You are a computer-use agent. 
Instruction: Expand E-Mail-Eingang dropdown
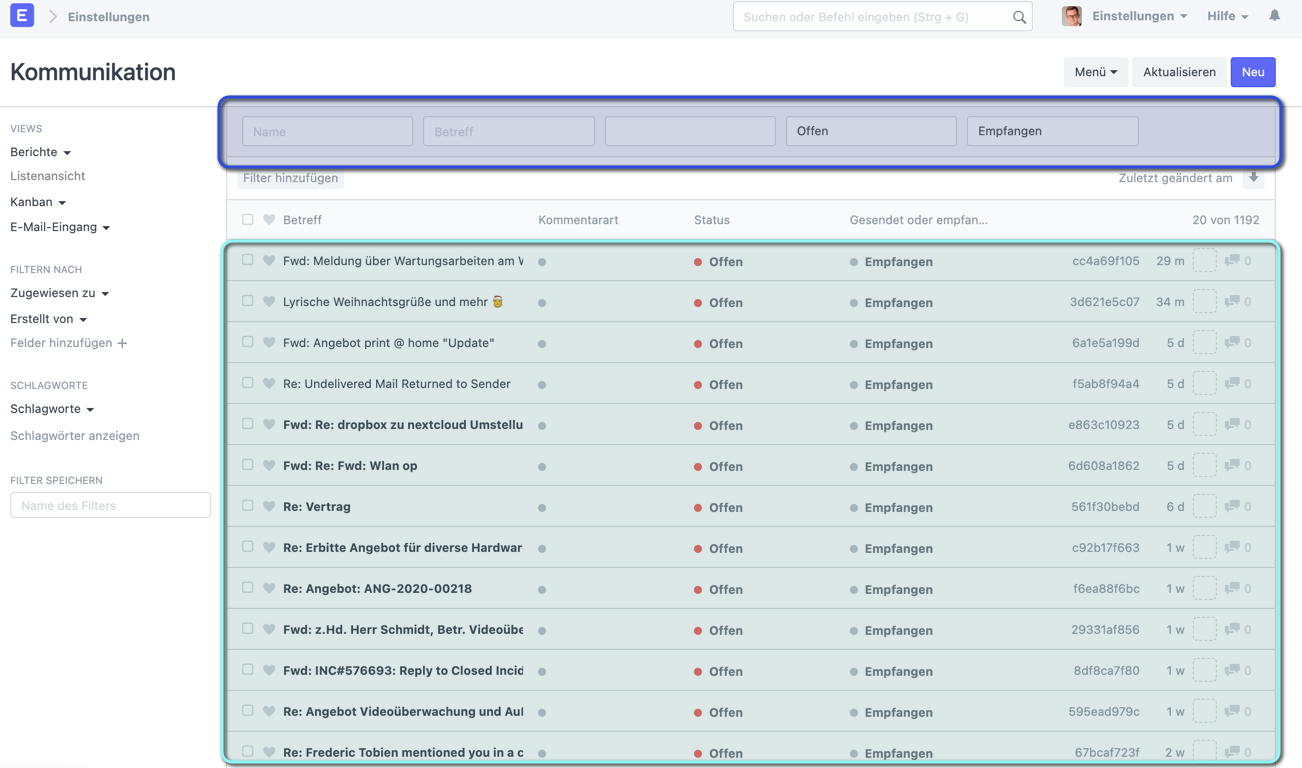click(x=60, y=227)
